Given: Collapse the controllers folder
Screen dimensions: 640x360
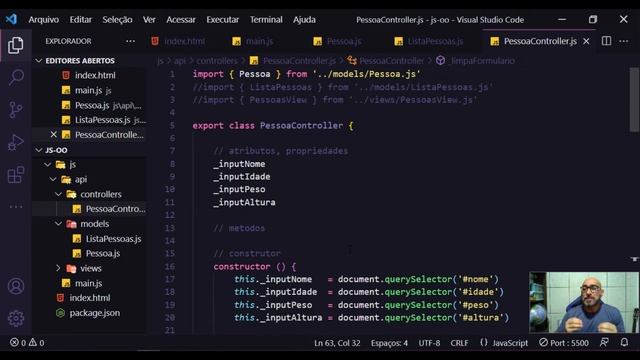Looking at the screenshot, I should (89, 194).
